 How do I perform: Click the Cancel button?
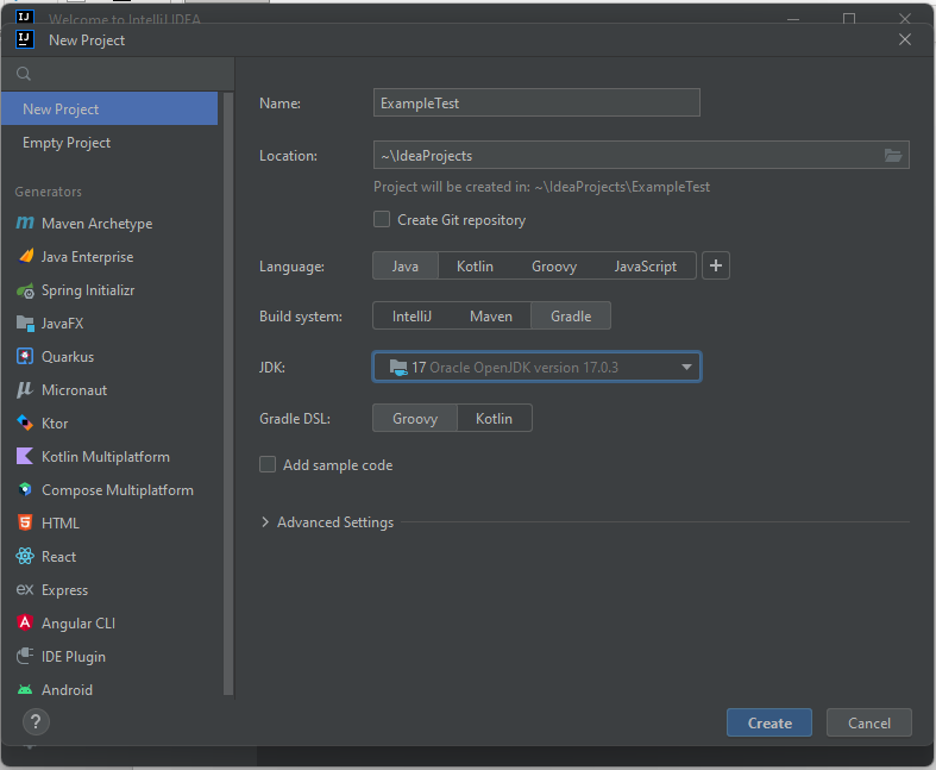(x=869, y=723)
